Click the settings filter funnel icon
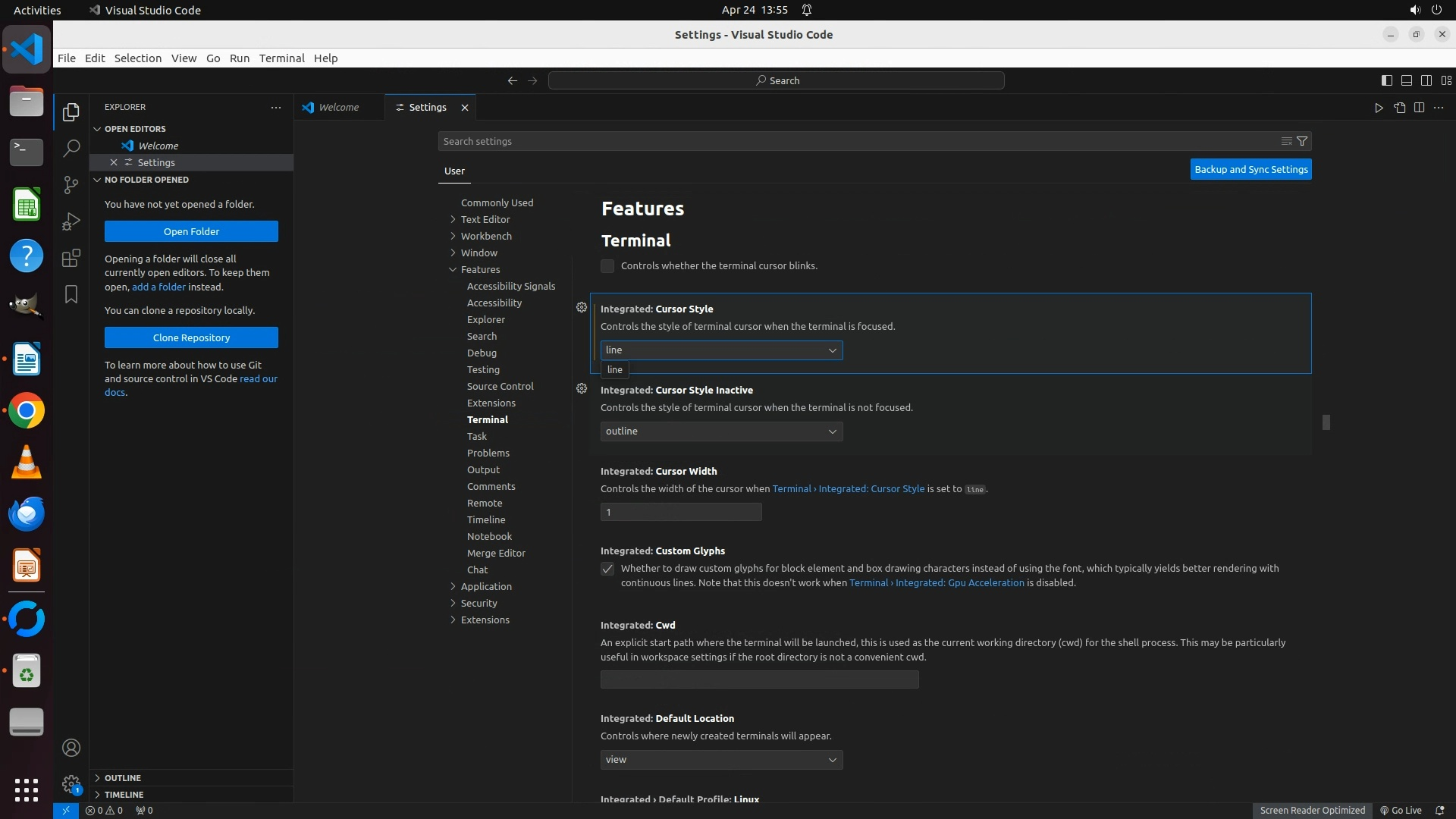This screenshot has height=819, width=1456. pyautogui.click(x=1302, y=141)
